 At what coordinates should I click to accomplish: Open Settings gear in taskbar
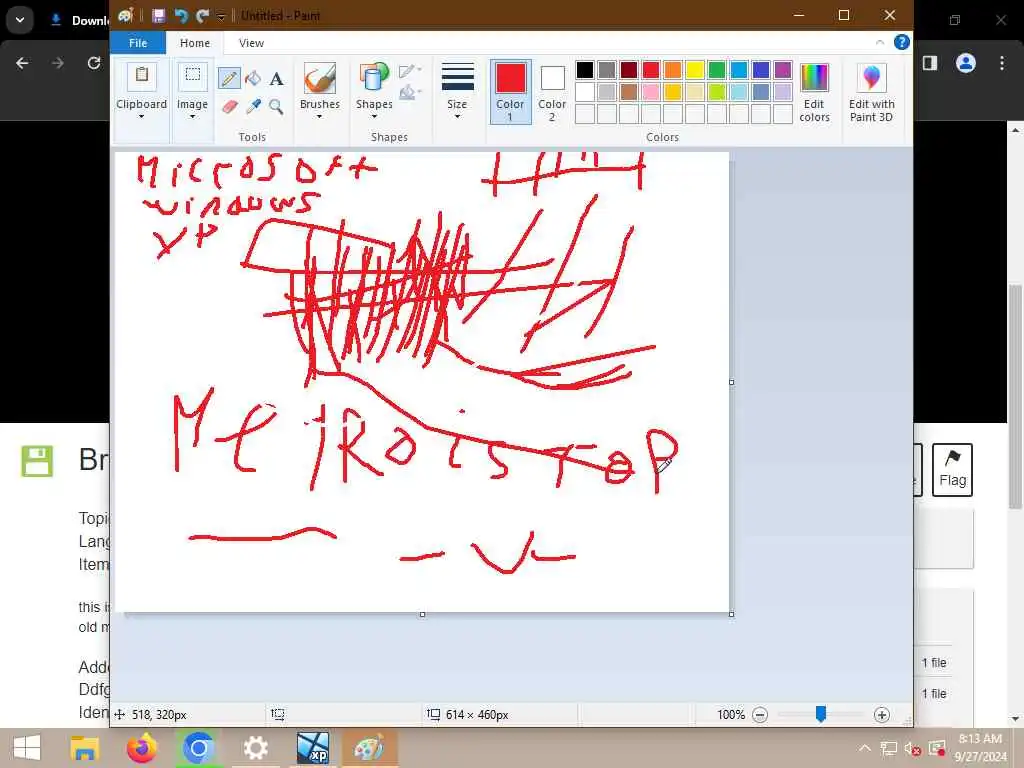pos(255,748)
